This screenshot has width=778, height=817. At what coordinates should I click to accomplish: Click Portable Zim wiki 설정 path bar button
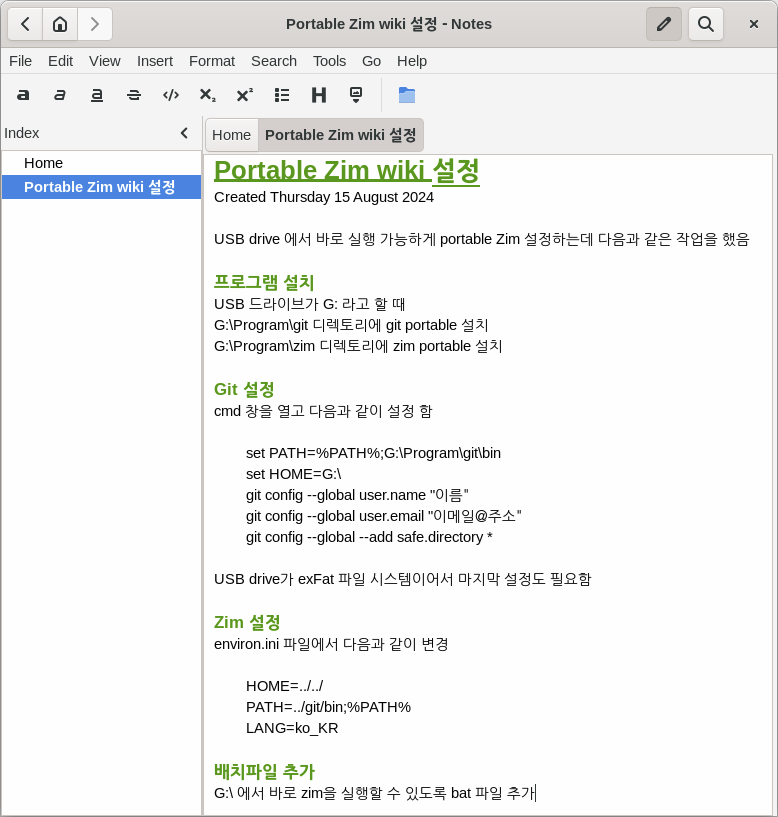(x=340, y=135)
